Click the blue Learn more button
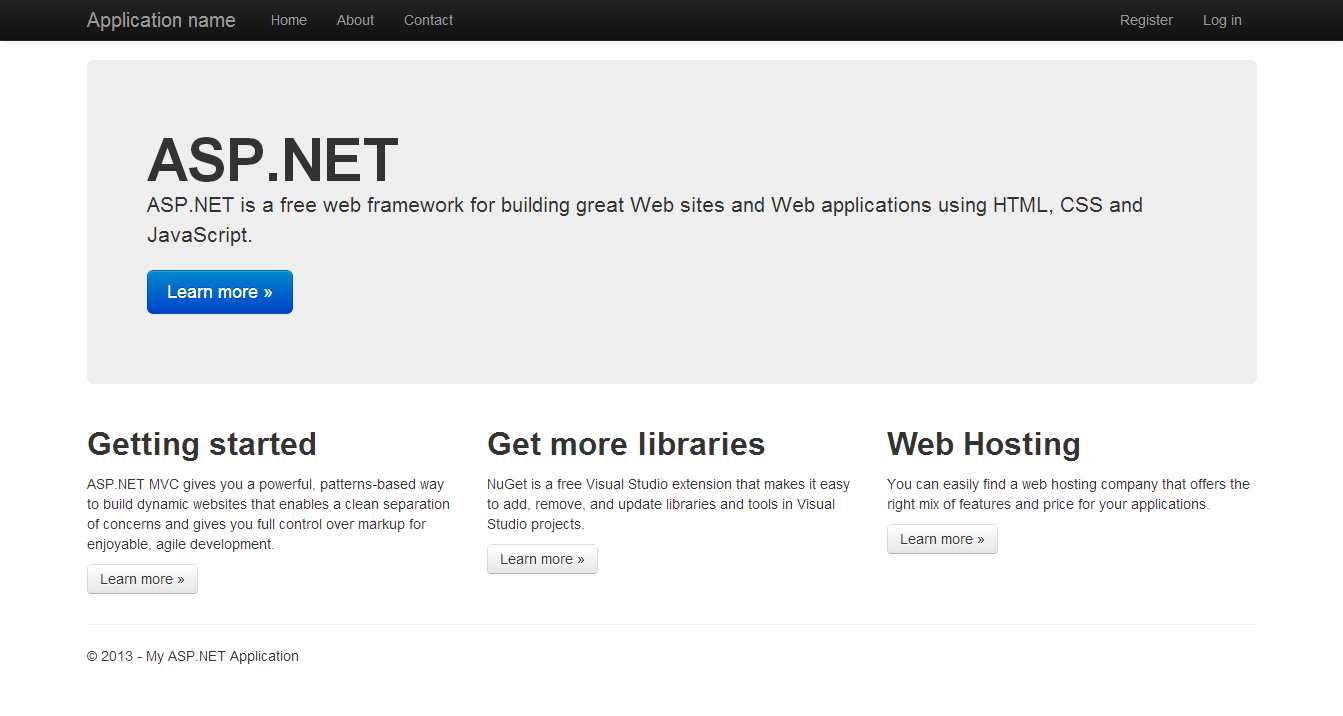This screenshot has width=1343, height=716. click(220, 292)
